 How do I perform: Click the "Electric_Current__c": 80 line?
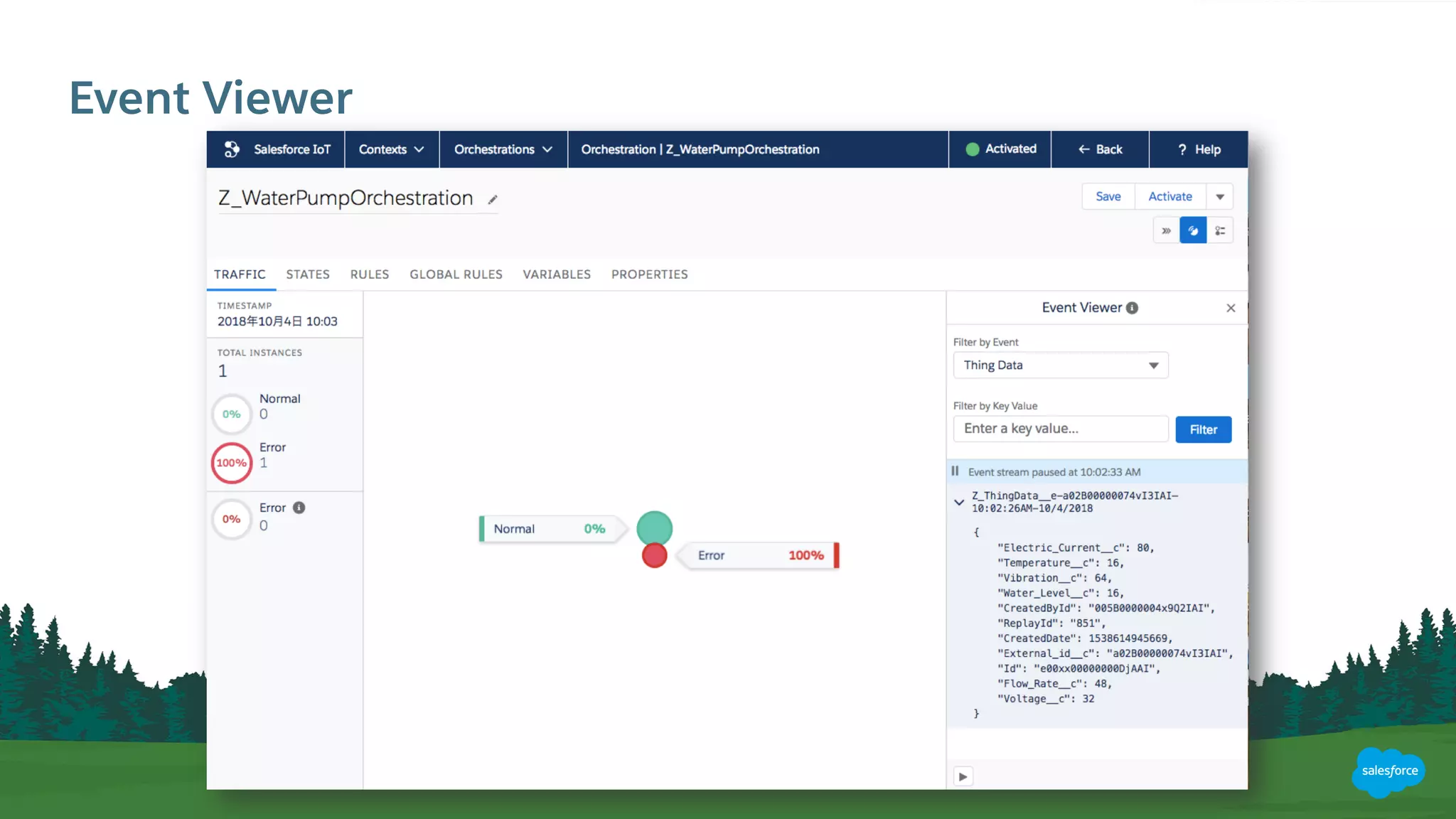1076,547
